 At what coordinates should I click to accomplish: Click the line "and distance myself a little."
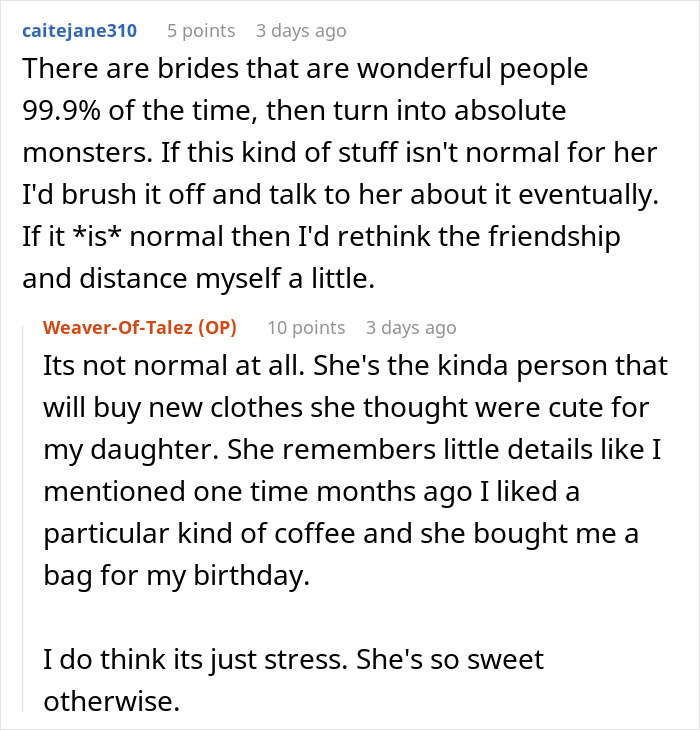tap(197, 279)
